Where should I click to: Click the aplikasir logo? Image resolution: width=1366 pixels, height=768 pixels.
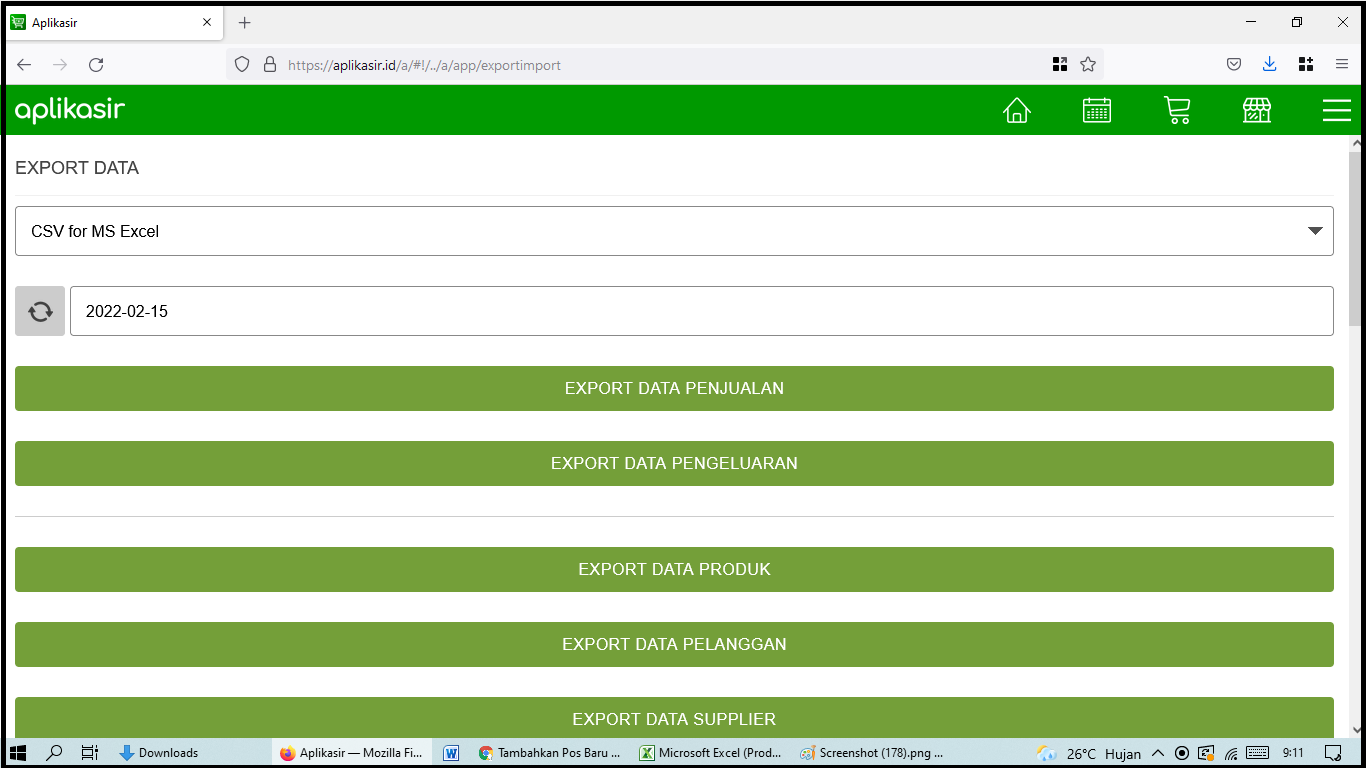pos(70,110)
